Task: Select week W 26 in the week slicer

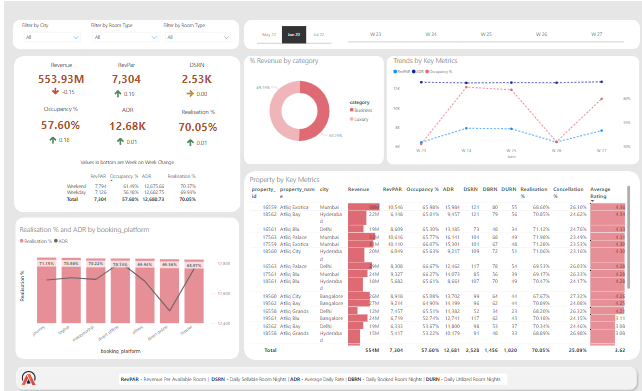Action: pos(541,34)
